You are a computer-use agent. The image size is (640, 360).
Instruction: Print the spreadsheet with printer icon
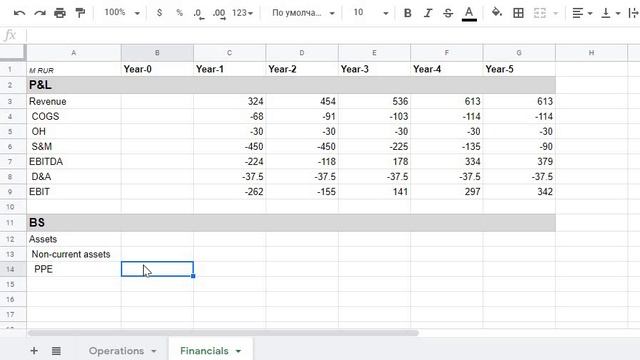(x=60, y=13)
